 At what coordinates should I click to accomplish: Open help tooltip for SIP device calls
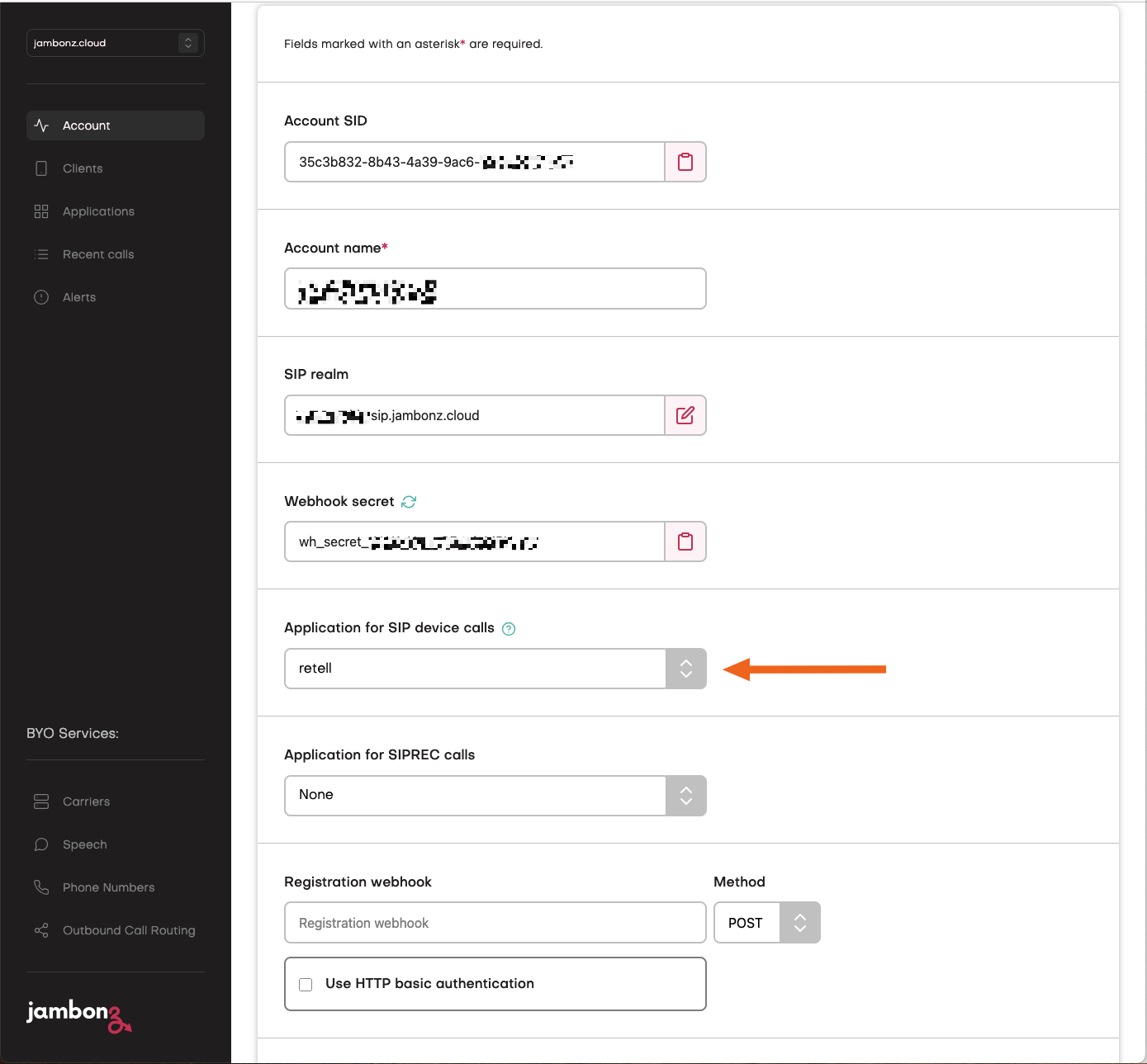(x=509, y=628)
